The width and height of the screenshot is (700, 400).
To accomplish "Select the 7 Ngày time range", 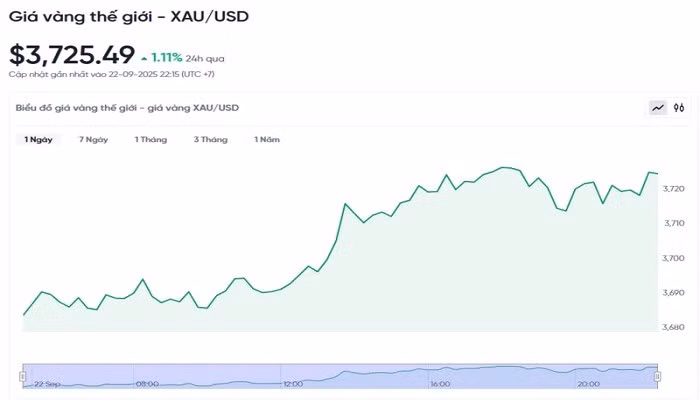I will coord(93,140).
